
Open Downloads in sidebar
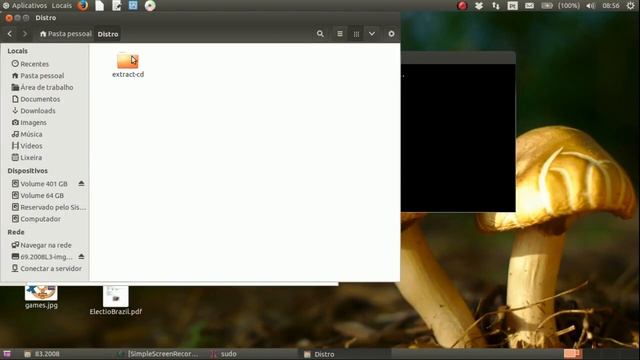(x=34, y=111)
